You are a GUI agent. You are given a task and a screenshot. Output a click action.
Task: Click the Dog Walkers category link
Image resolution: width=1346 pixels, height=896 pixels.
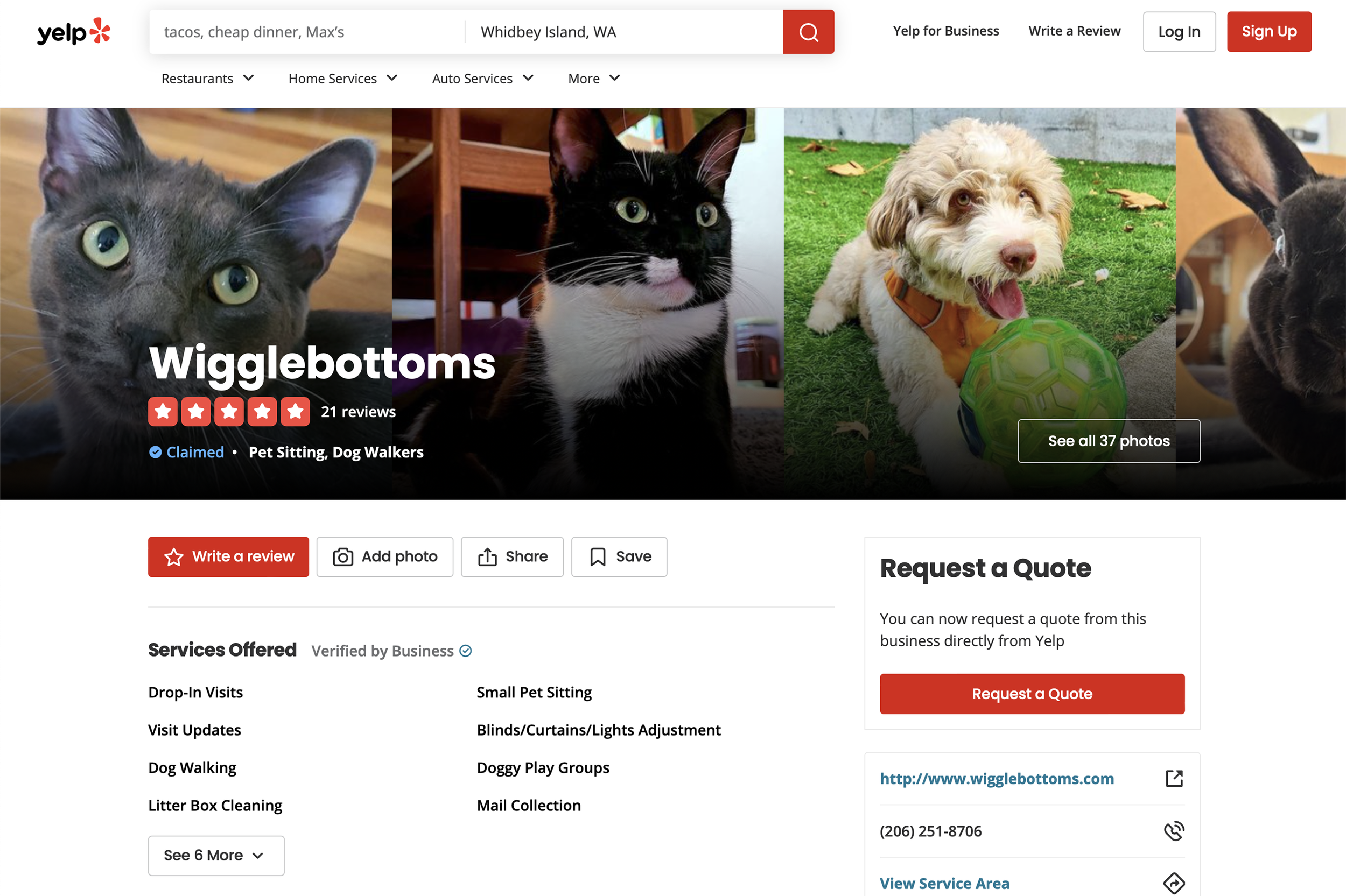coord(378,452)
